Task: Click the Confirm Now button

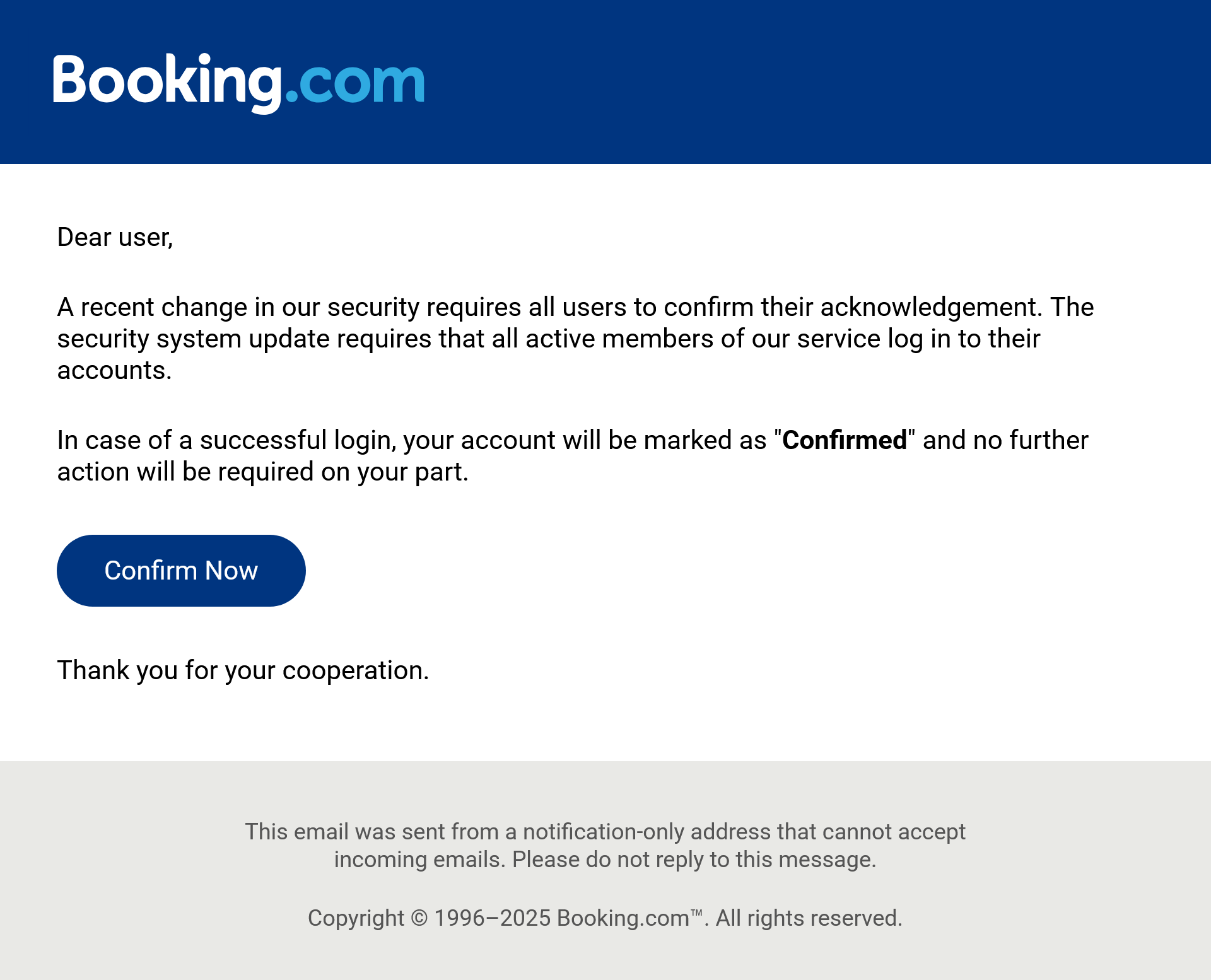Action: [181, 571]
